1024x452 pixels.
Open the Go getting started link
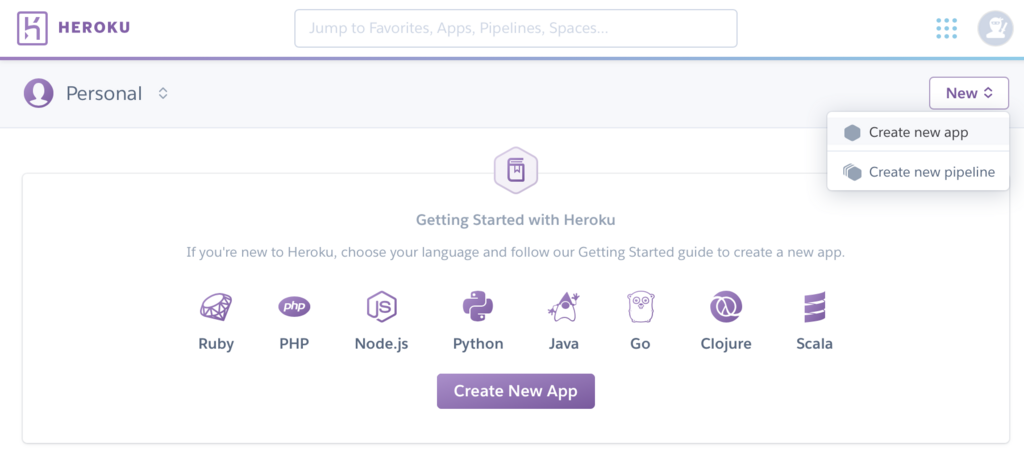(x=640, y=344)
